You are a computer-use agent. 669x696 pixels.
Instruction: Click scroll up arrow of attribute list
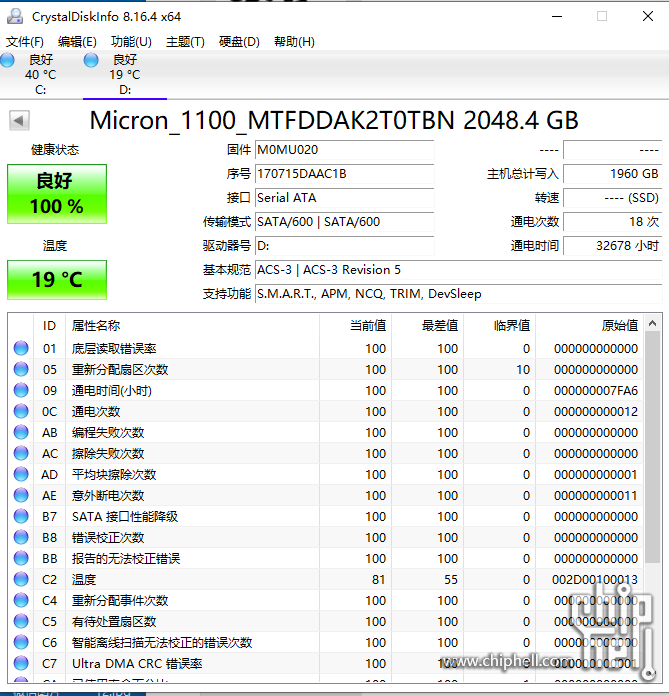pos(652,324)
